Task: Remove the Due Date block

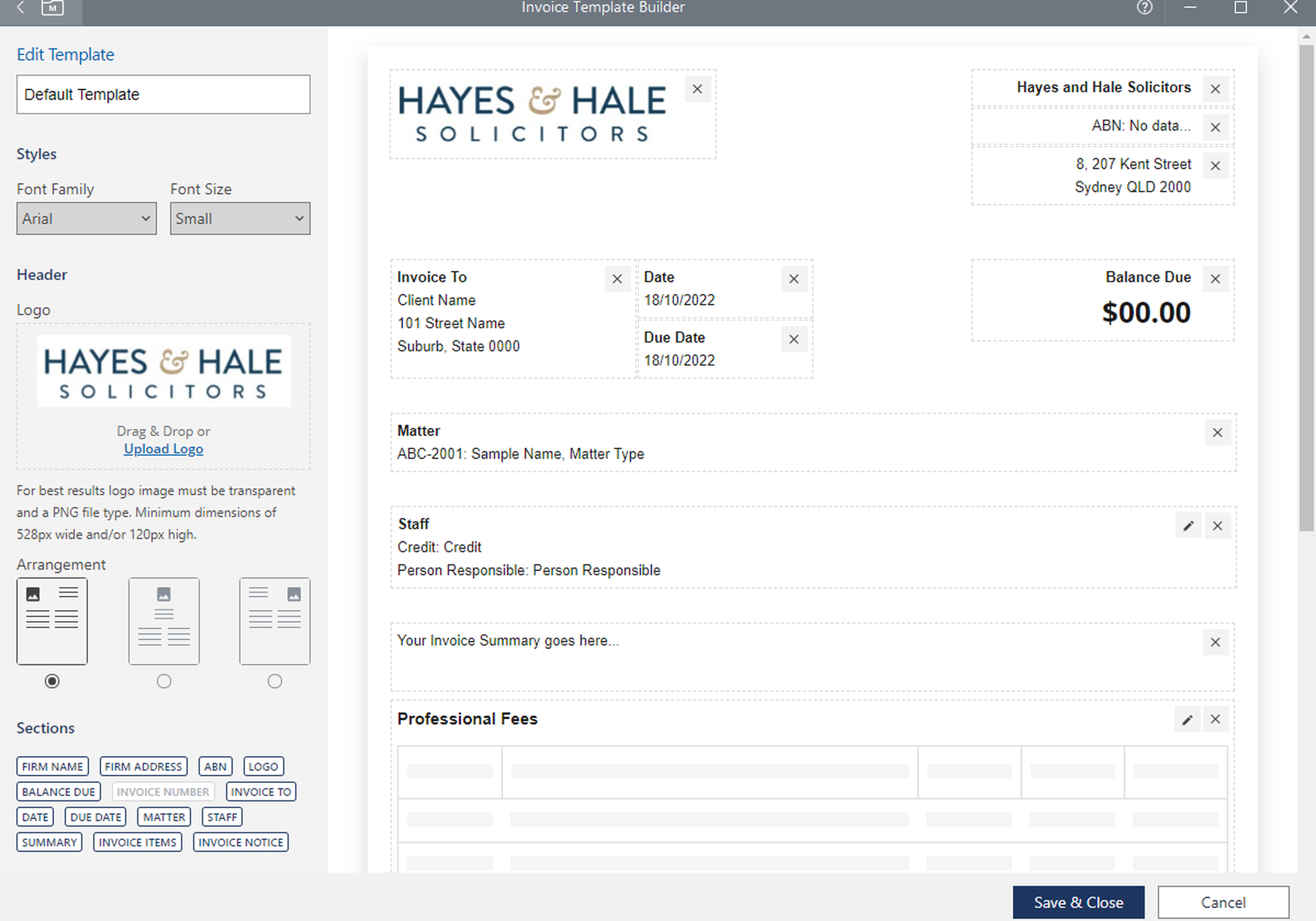Action: 794,339
